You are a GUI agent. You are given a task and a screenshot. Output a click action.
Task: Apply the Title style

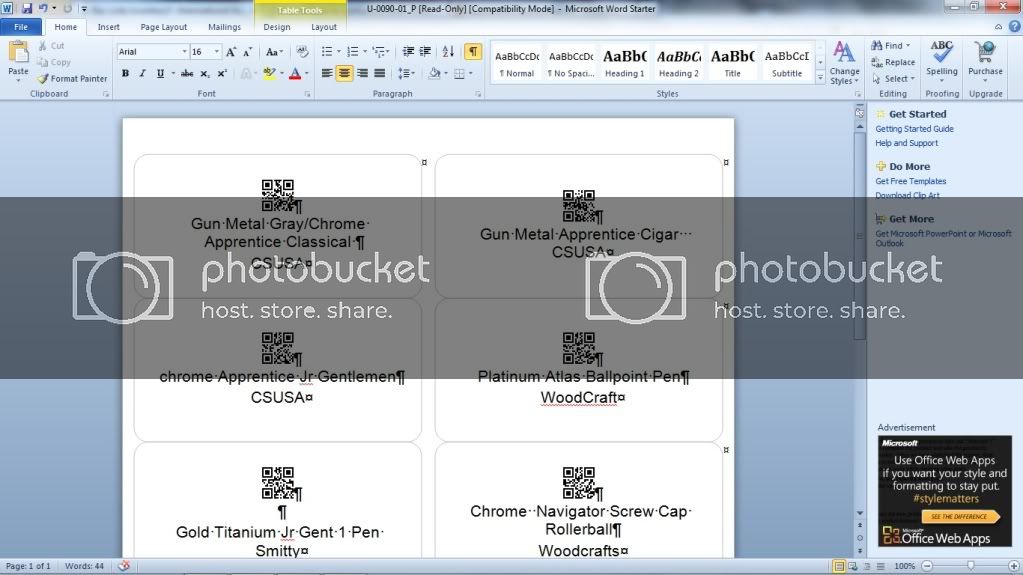[x=732, y=63]
